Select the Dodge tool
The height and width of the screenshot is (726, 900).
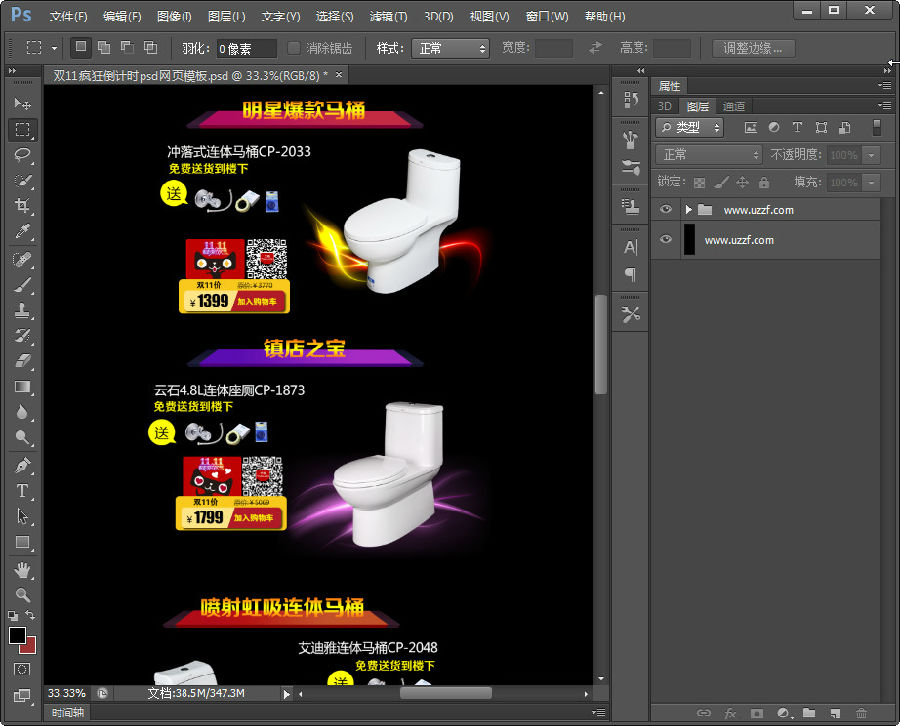(x=22, y=437)
